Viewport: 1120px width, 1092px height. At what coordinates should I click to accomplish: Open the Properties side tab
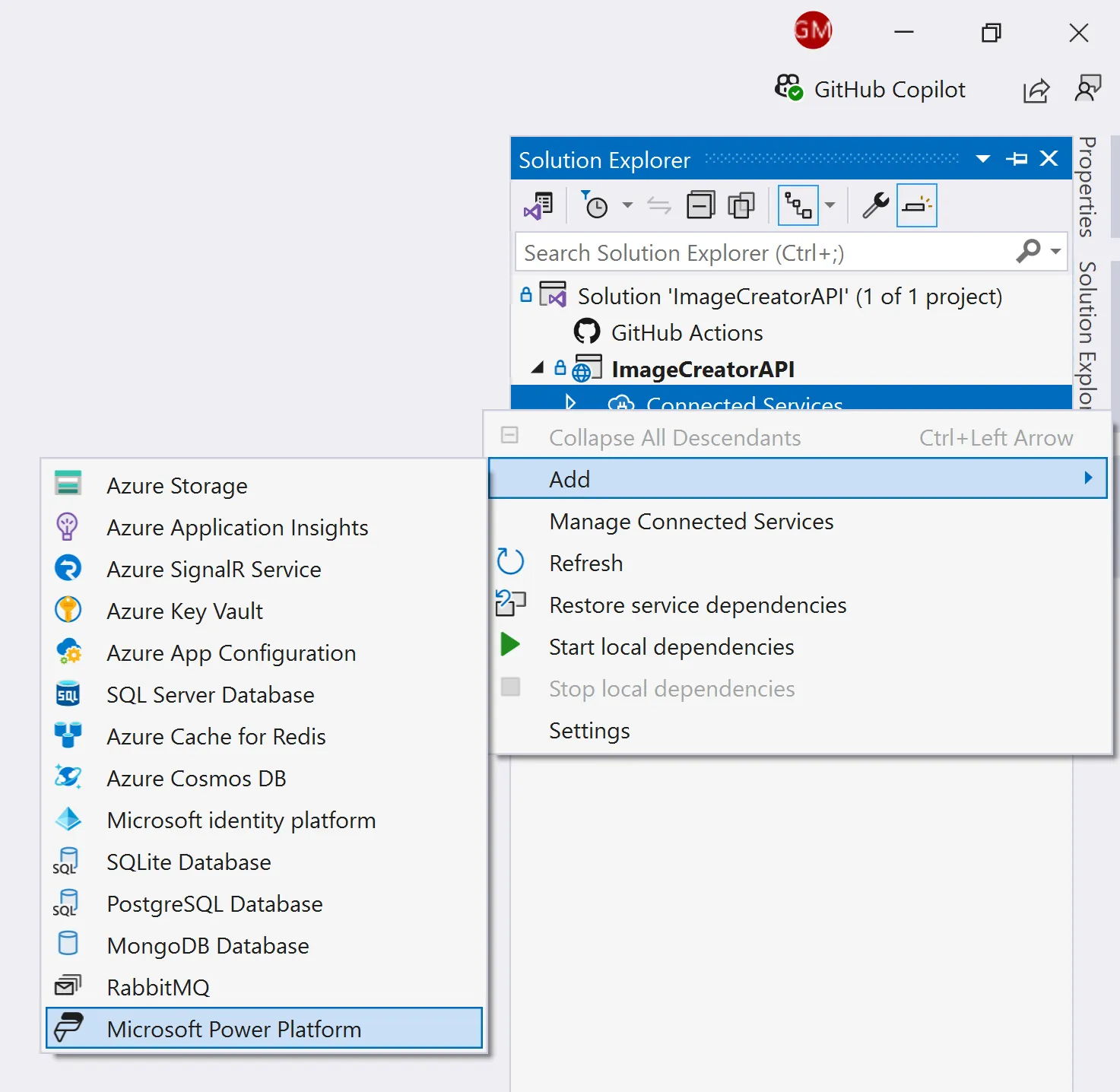point(1087,187)
